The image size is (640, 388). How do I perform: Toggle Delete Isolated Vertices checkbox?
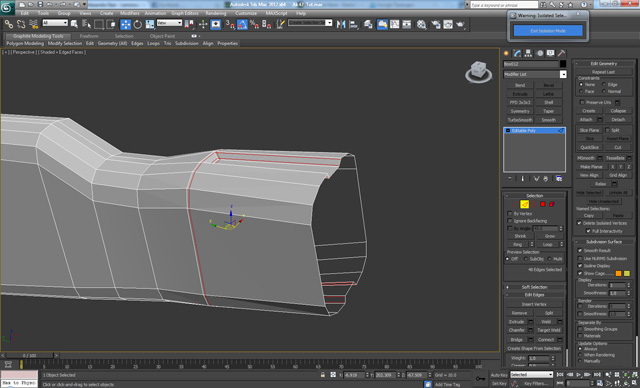tap(579, 223)
